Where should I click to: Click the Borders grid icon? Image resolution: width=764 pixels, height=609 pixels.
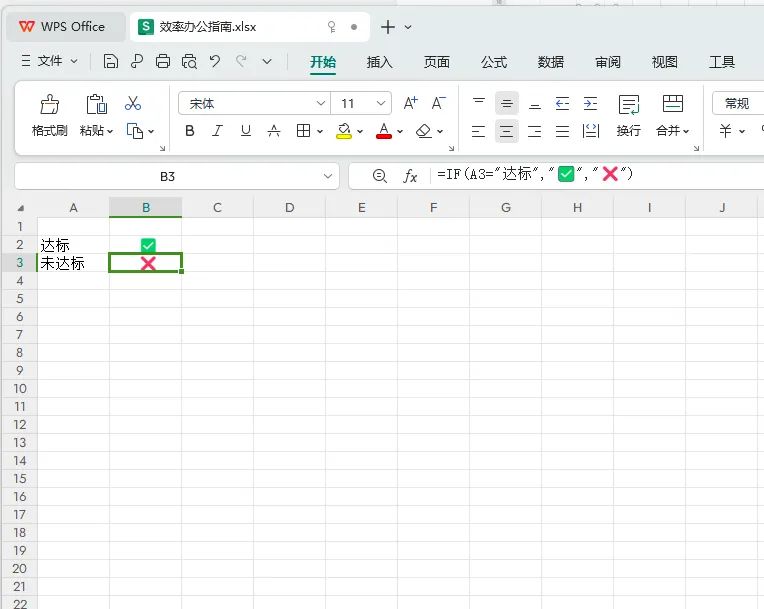point(304,131)
